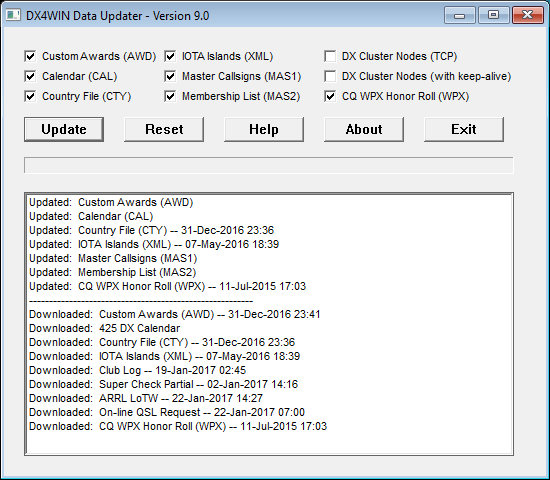The image size is (550, 480).
Task: Select log line 'Updated: Custom Awards (AWD)'
Action: [x=111, y=202]
